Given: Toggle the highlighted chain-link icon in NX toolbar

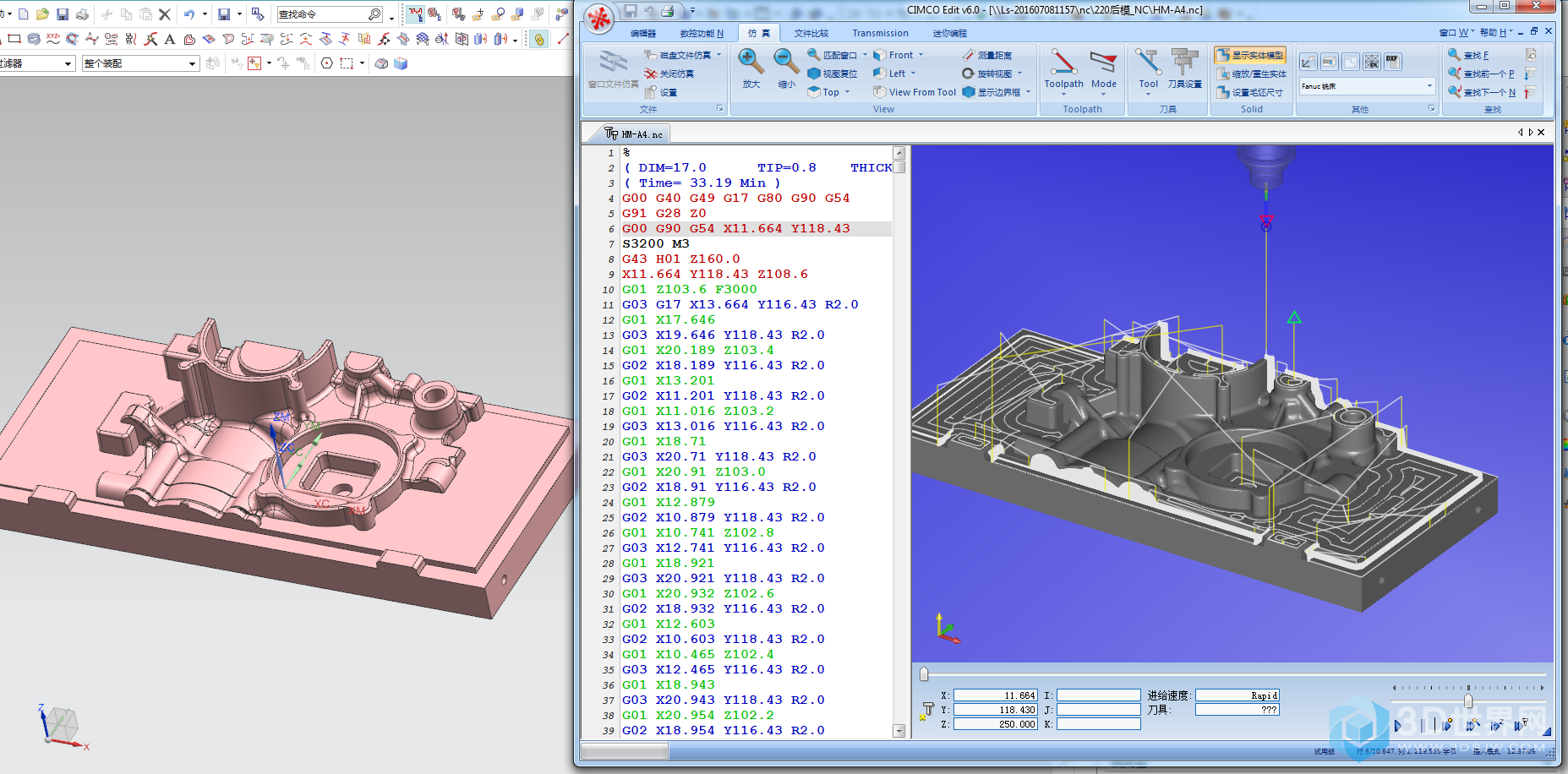Looking at the screenshot, I should (539, 39).
